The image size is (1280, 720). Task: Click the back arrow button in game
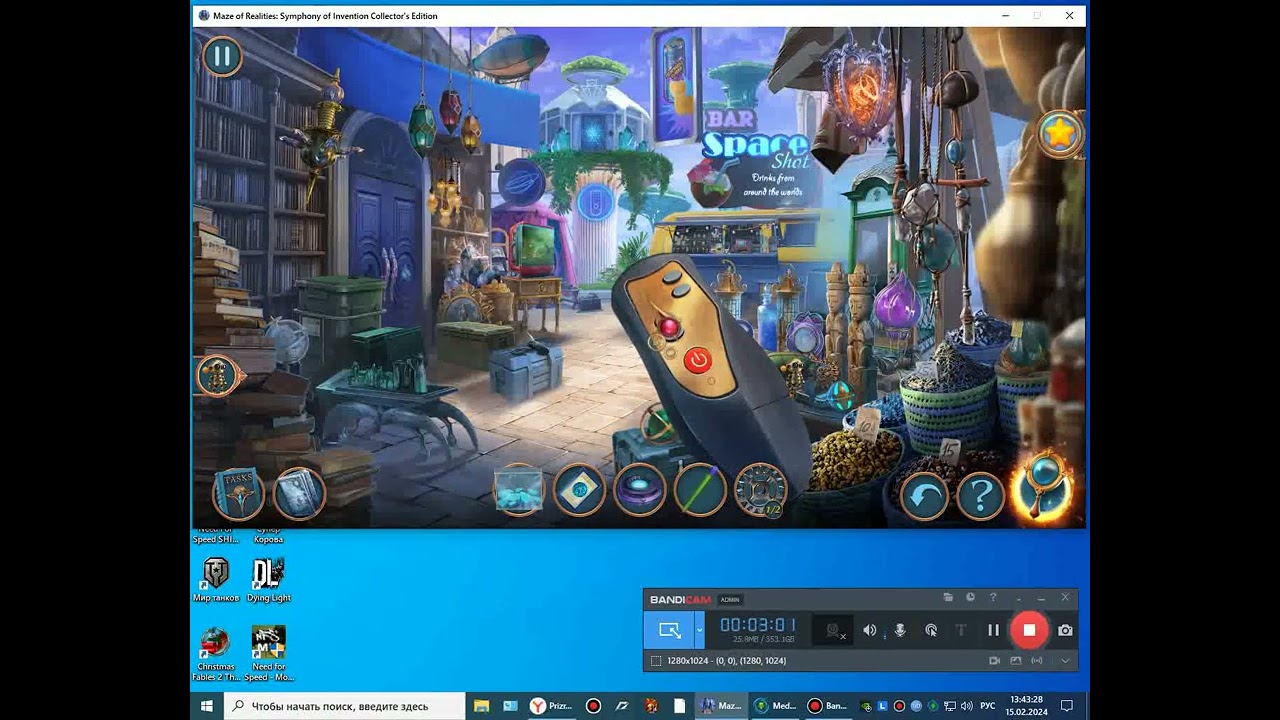(923, 495)
